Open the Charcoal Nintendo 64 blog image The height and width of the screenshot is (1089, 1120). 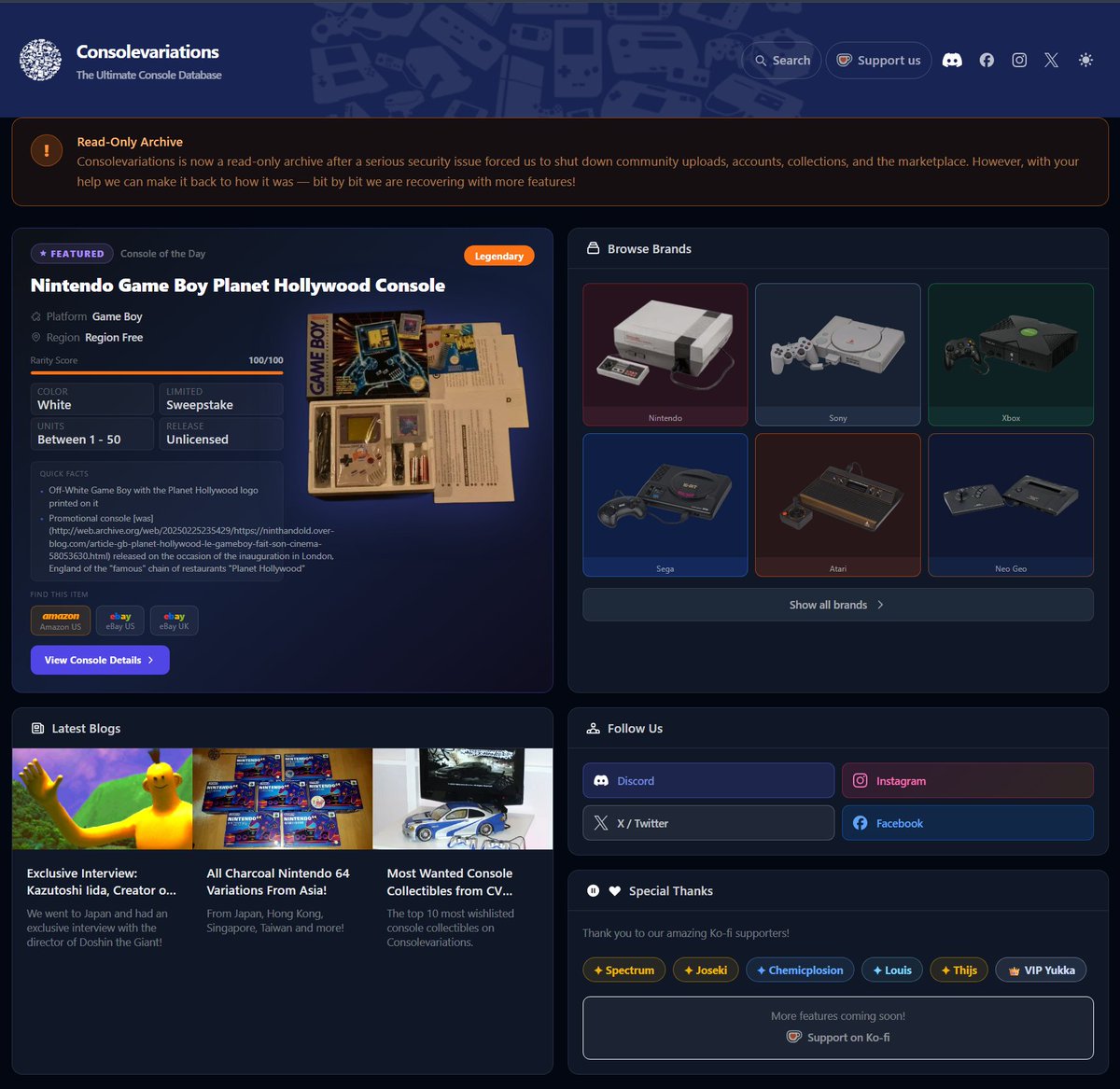[283, 799]
